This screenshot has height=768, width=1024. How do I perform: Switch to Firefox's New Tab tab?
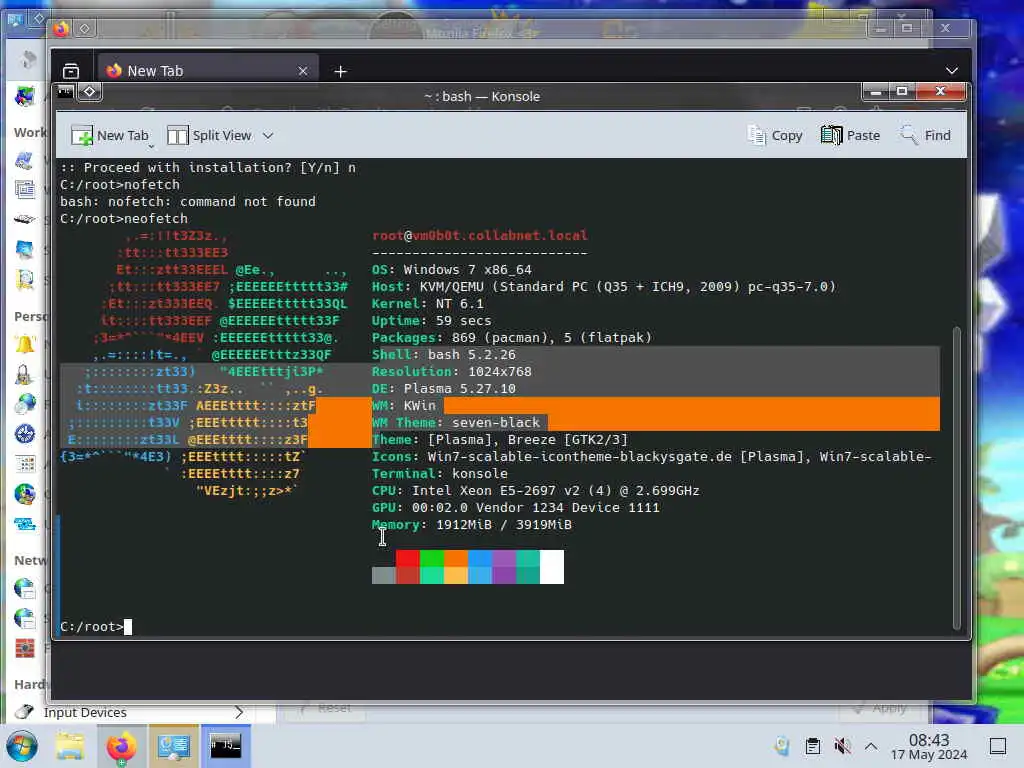point(208,71)
